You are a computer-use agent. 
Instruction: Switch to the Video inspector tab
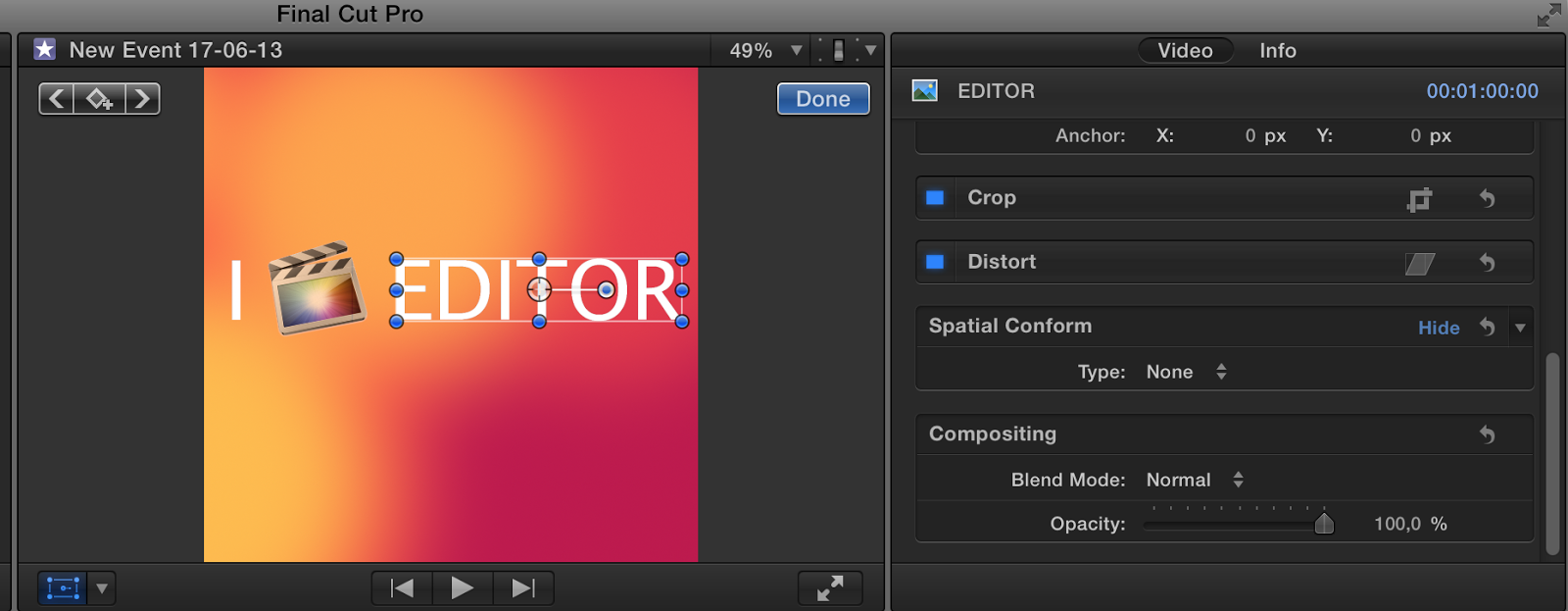pyautogui.click(x=1185, y=50)
